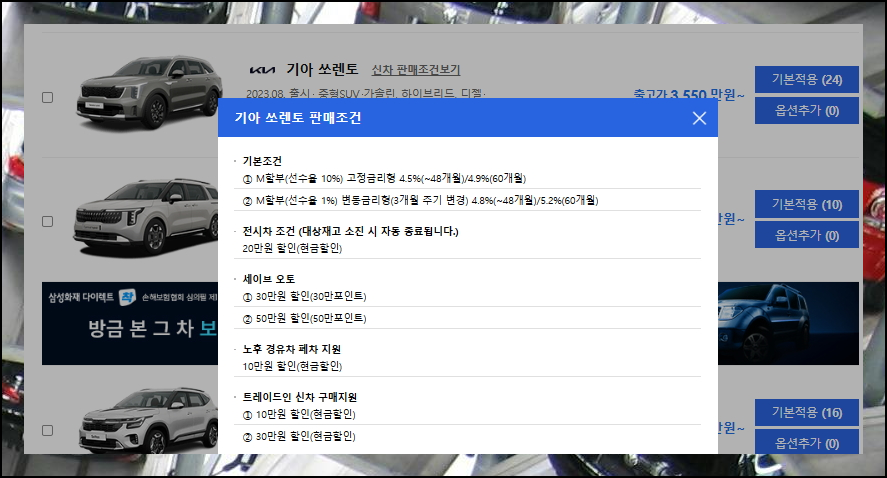This screenshot has height=478, width=887.
Task: Select the 트레이드인 신차 구매지원 heading
Action: (x=300, y=397)
